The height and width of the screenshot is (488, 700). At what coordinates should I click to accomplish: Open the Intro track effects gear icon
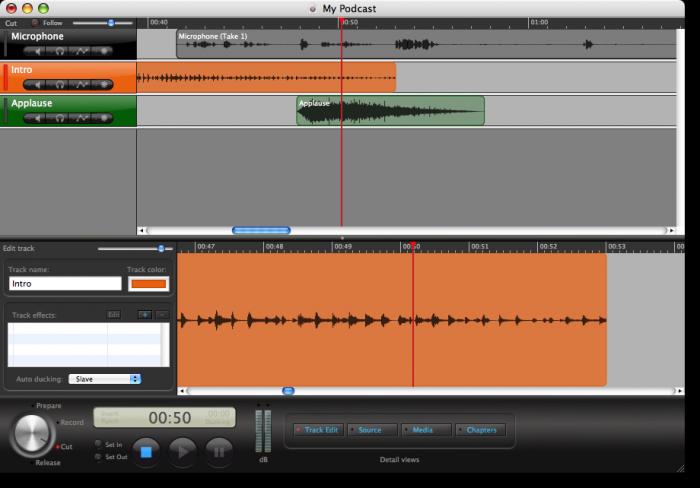click(x=104, y=85)
